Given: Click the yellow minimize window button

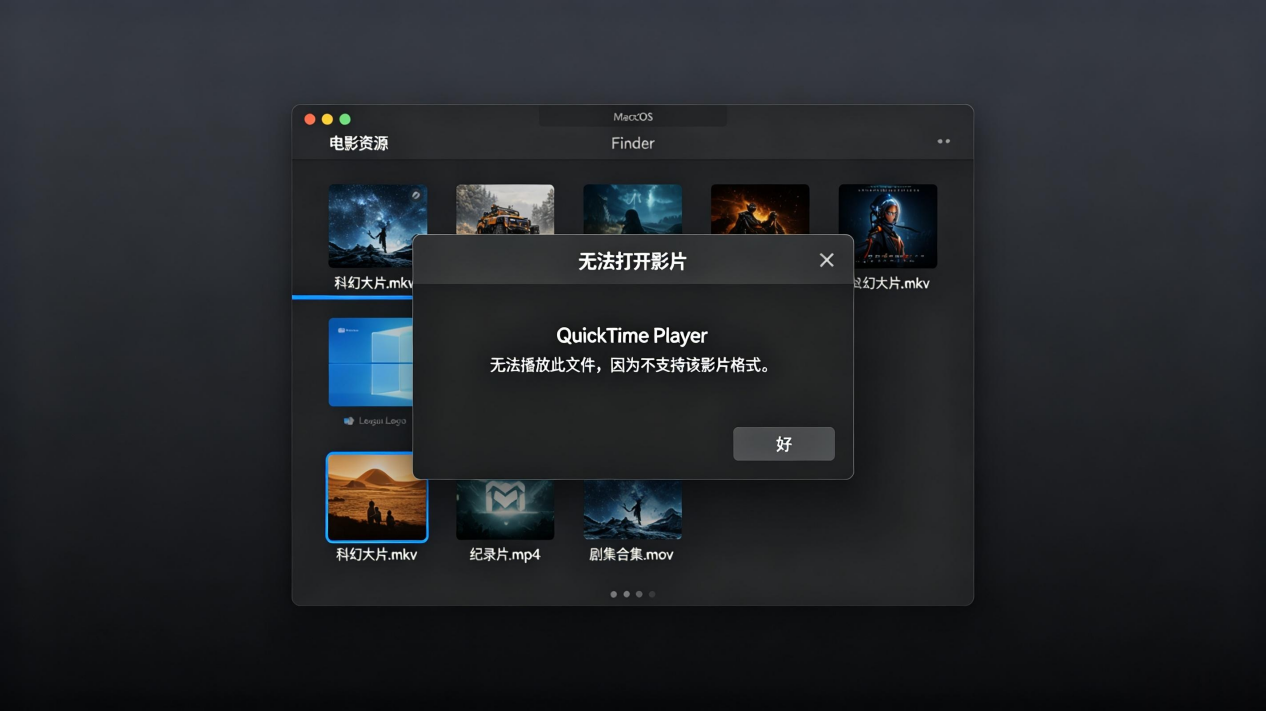Looking at the screenshot, I should 327,119.
